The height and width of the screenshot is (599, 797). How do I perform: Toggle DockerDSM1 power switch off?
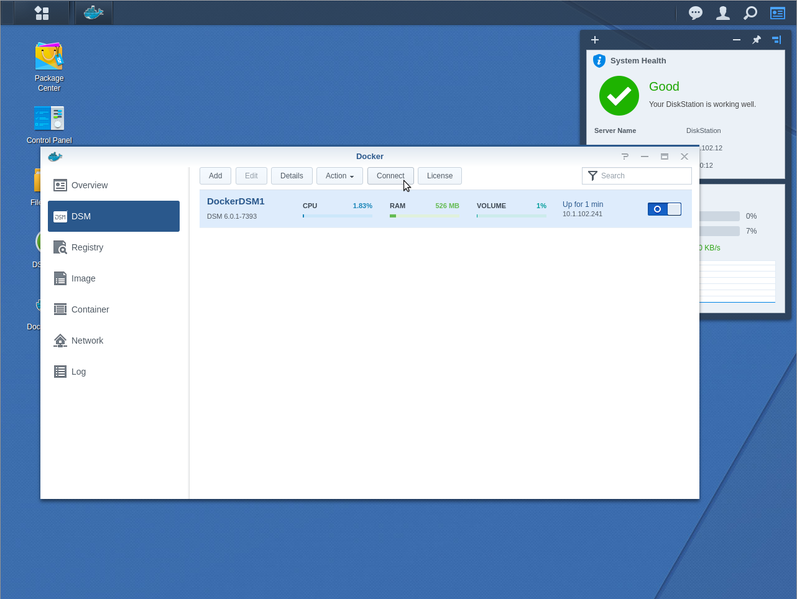click(664, 209)
